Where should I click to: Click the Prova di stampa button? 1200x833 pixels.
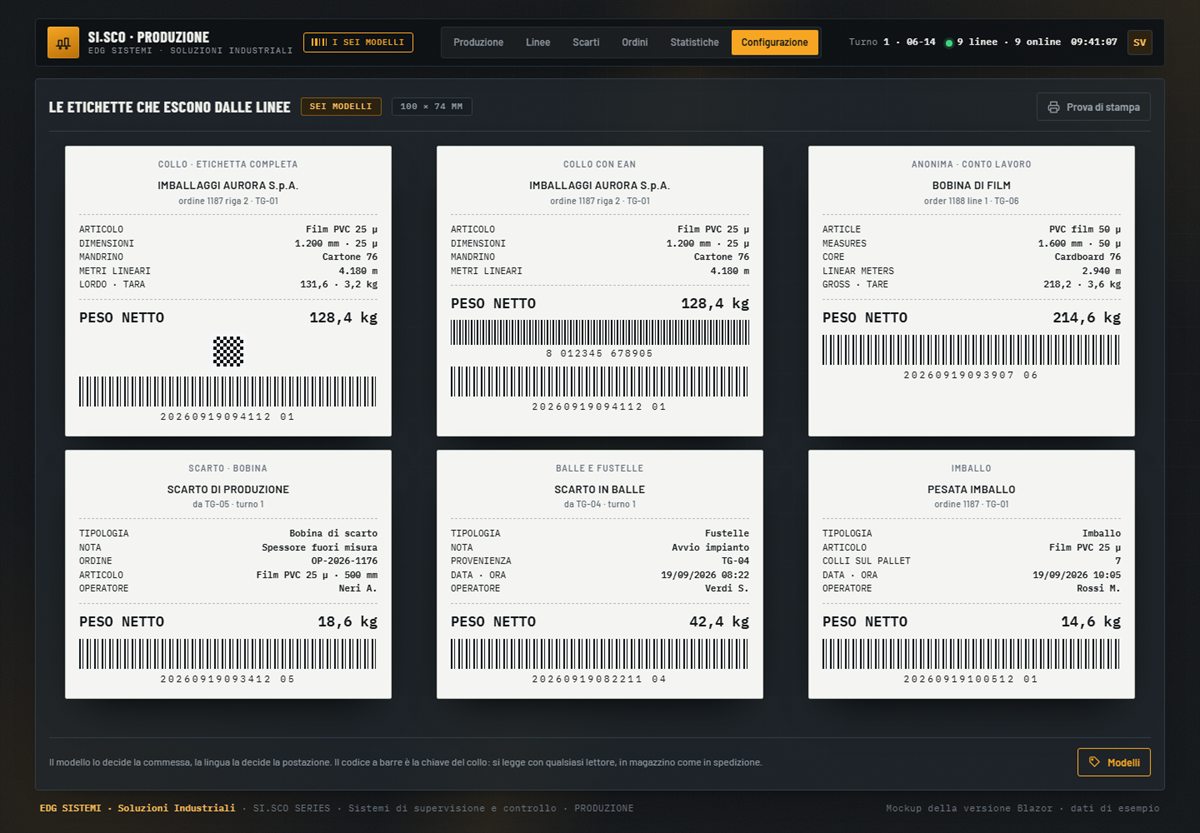coord(1094,107)
